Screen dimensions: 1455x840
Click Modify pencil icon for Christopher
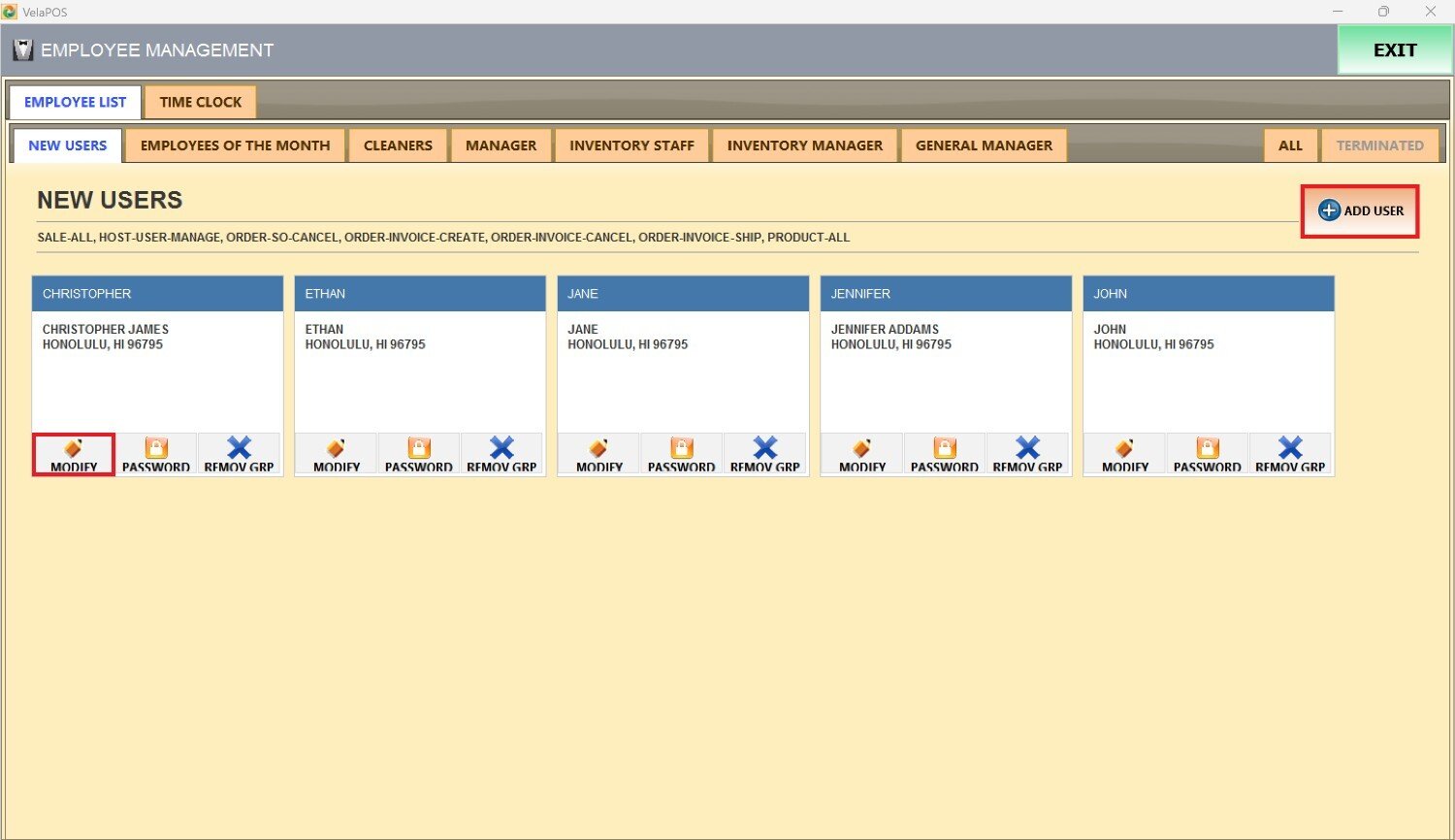pyautogui.click(x=74, y=448)
